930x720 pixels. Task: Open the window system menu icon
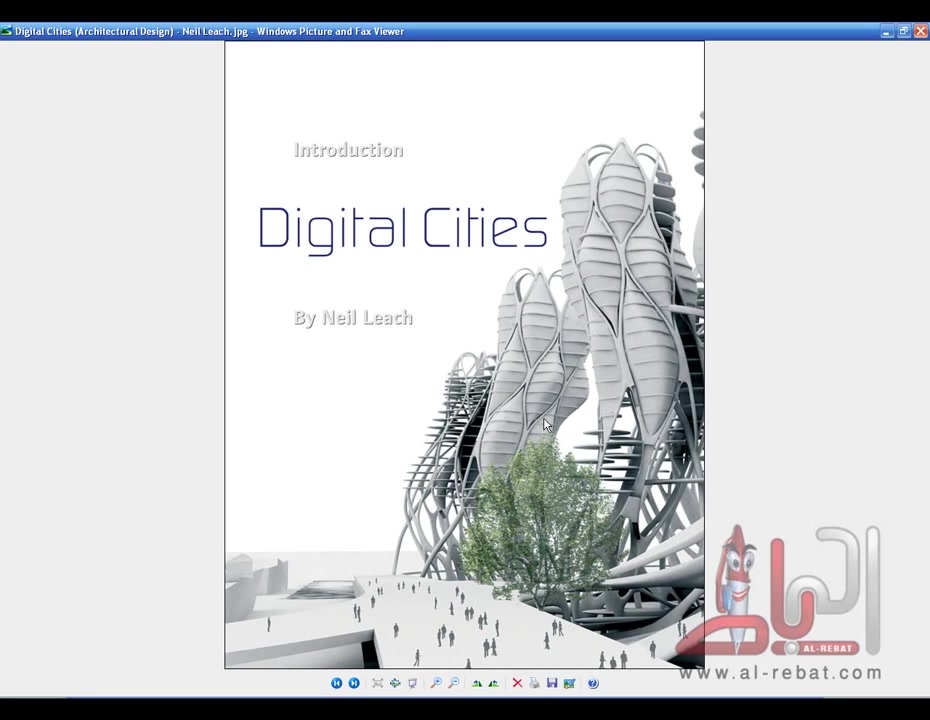[x=7, y=31]
